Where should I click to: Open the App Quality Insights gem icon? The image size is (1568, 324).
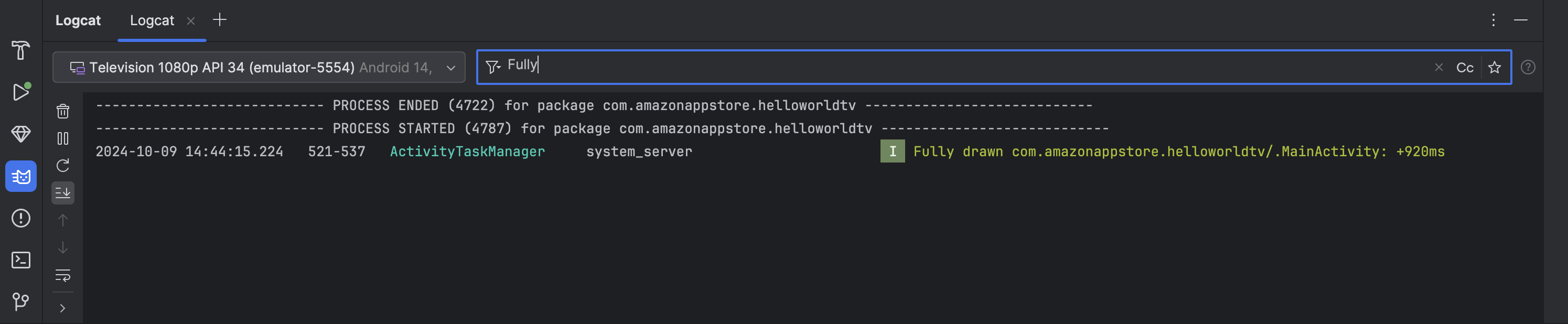point(20,134)
